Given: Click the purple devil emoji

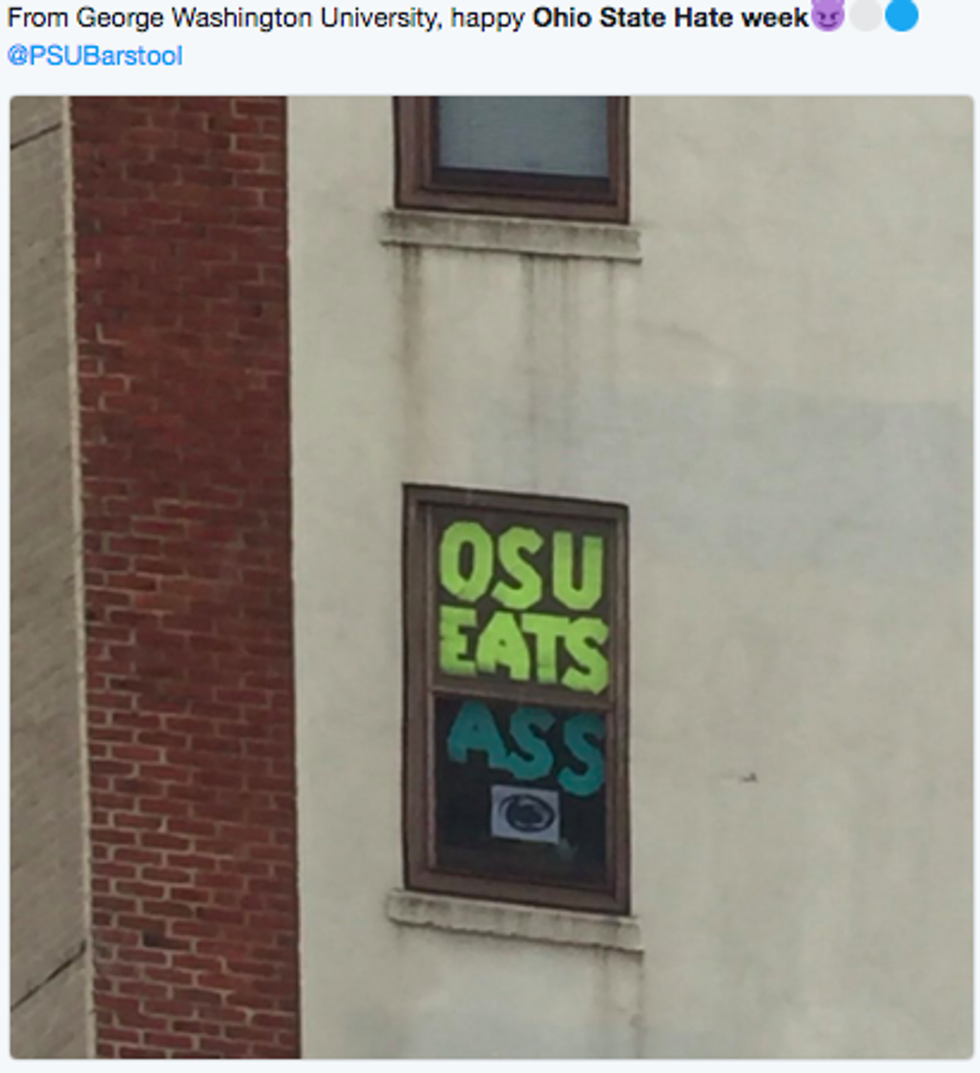Looking at the screenshot, I should tap(828, 15).
